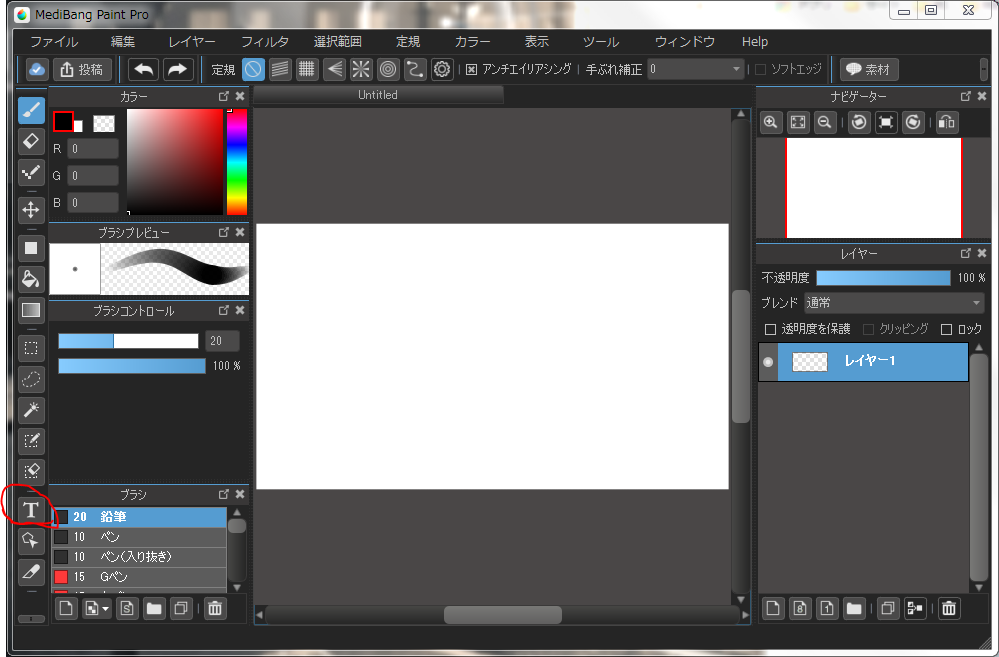
Task: Undock the ナビゲーター panel
Action: [966, 96]
